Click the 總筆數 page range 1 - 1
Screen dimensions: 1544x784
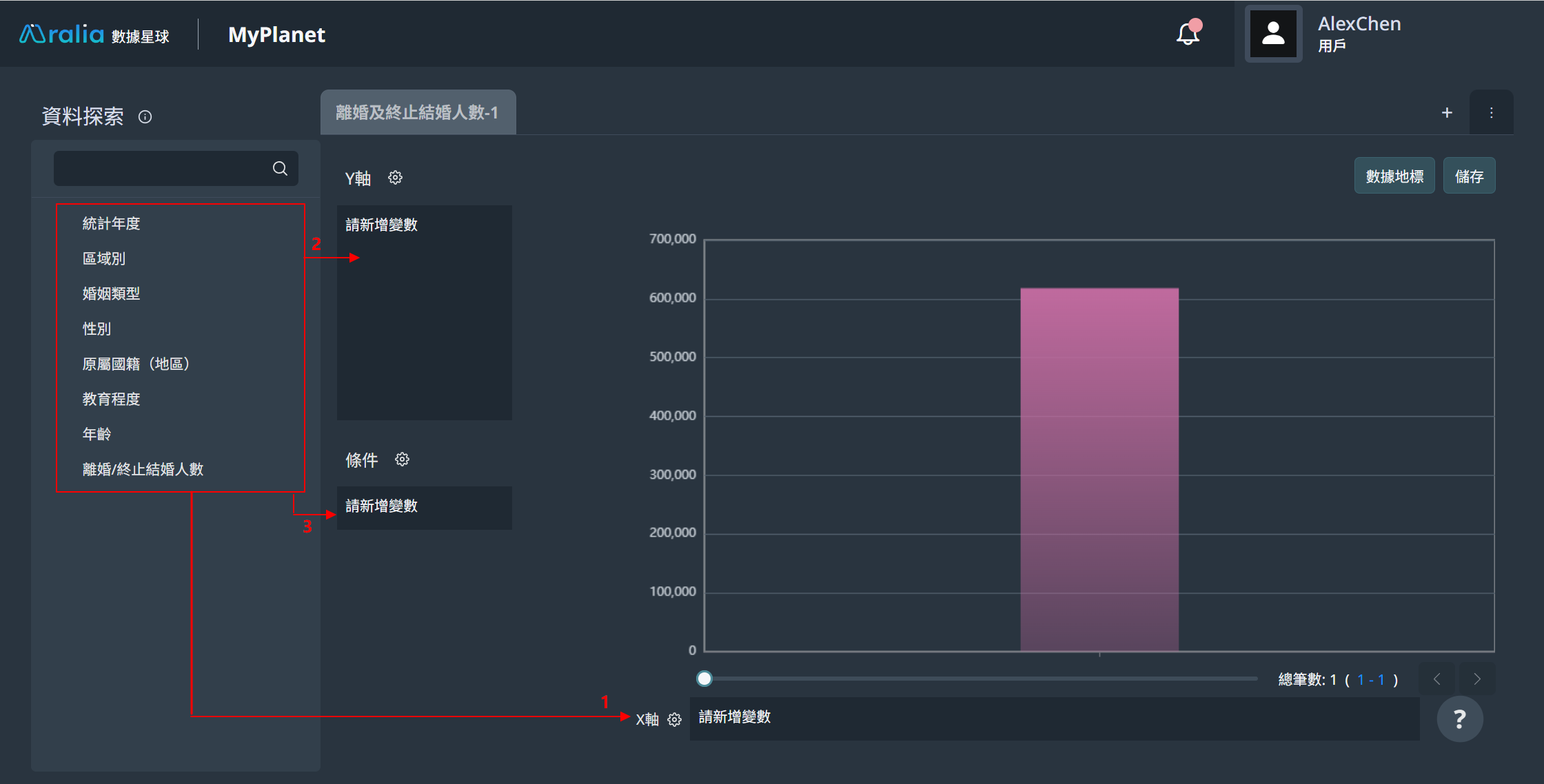pos(1371,679)
